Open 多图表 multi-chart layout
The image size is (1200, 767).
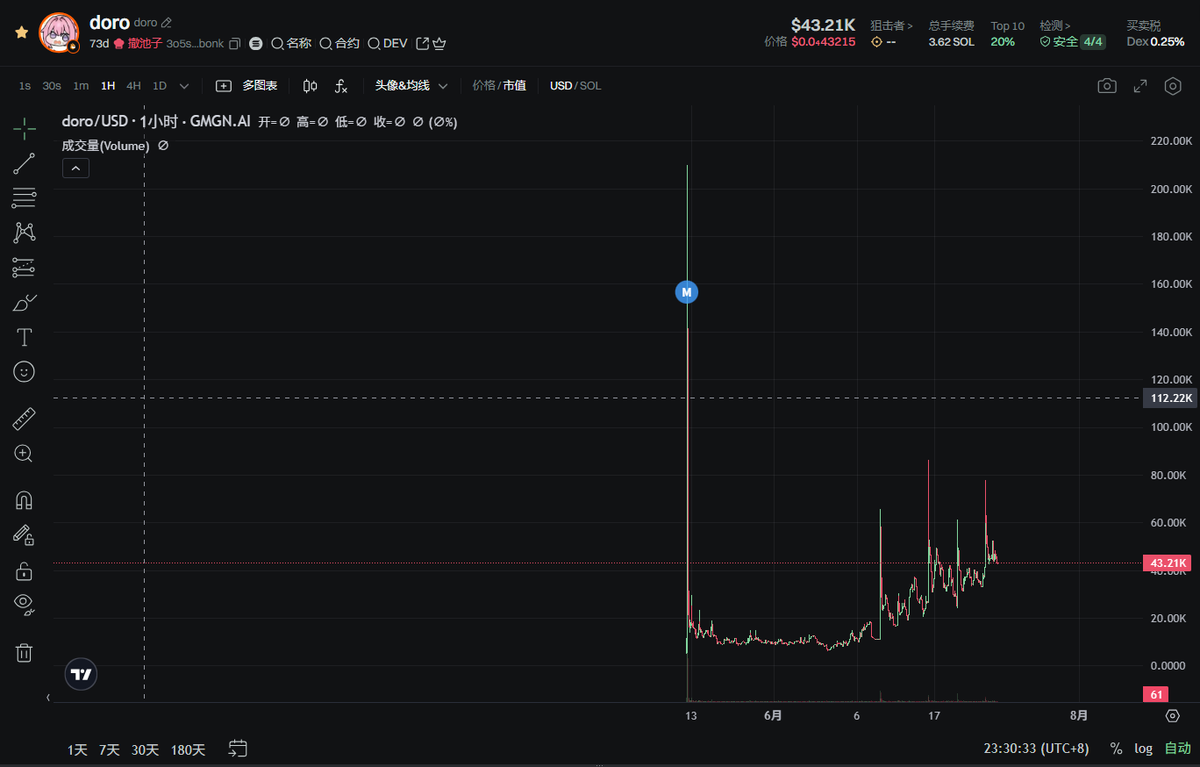pos(247,86)
